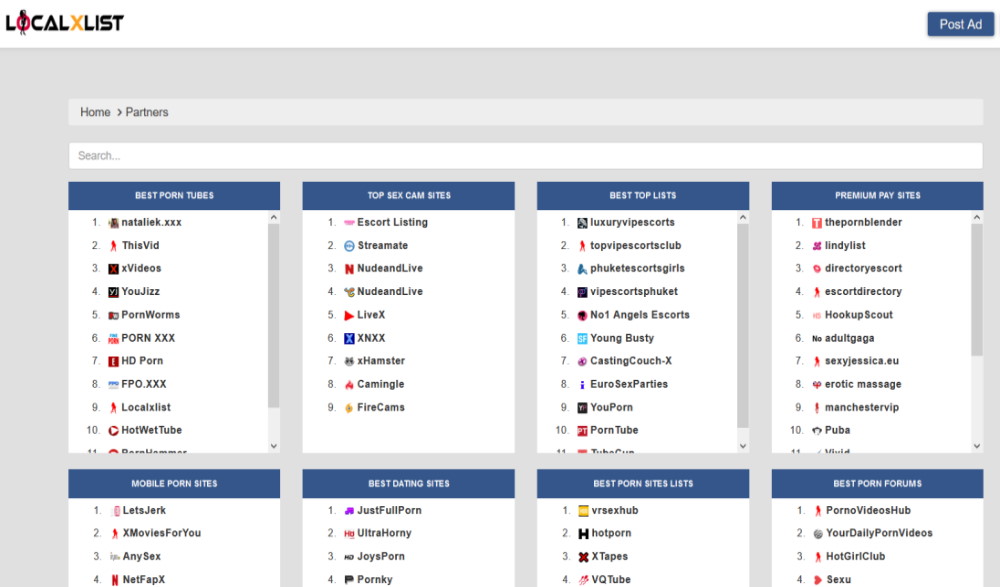1000x587 pixels.
Task: Click the YouPorn favicon
Action: (x=582, y=408)
